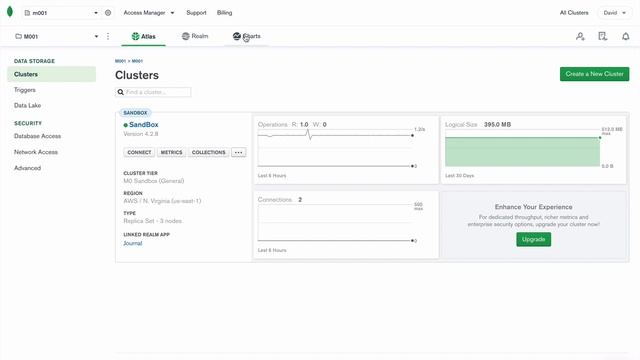This screenshot has width=640, height=360.
Task: Click the COLLECTIONS button
Action: pos(209,152)
